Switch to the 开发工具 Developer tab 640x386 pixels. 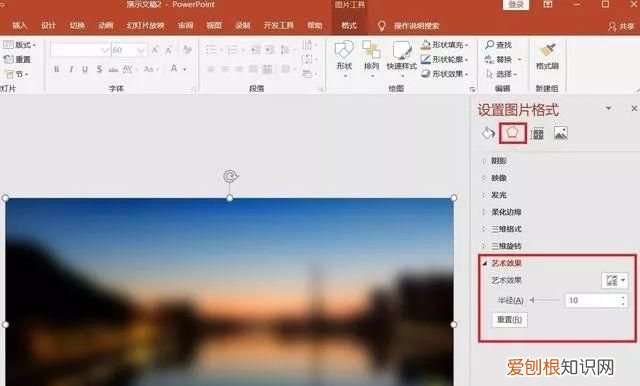pyautogui.click(x=279, y=26)
